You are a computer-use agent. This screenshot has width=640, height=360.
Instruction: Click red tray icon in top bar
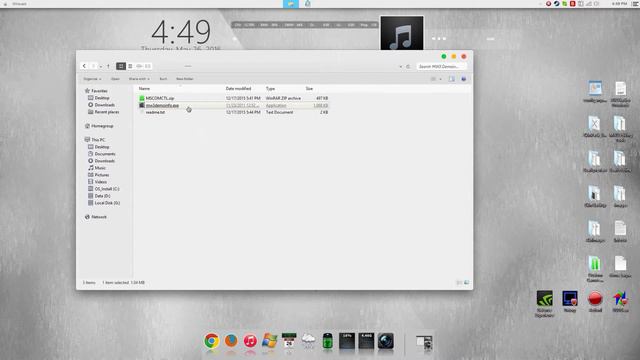pyautogui.click(x=573, y=4)
